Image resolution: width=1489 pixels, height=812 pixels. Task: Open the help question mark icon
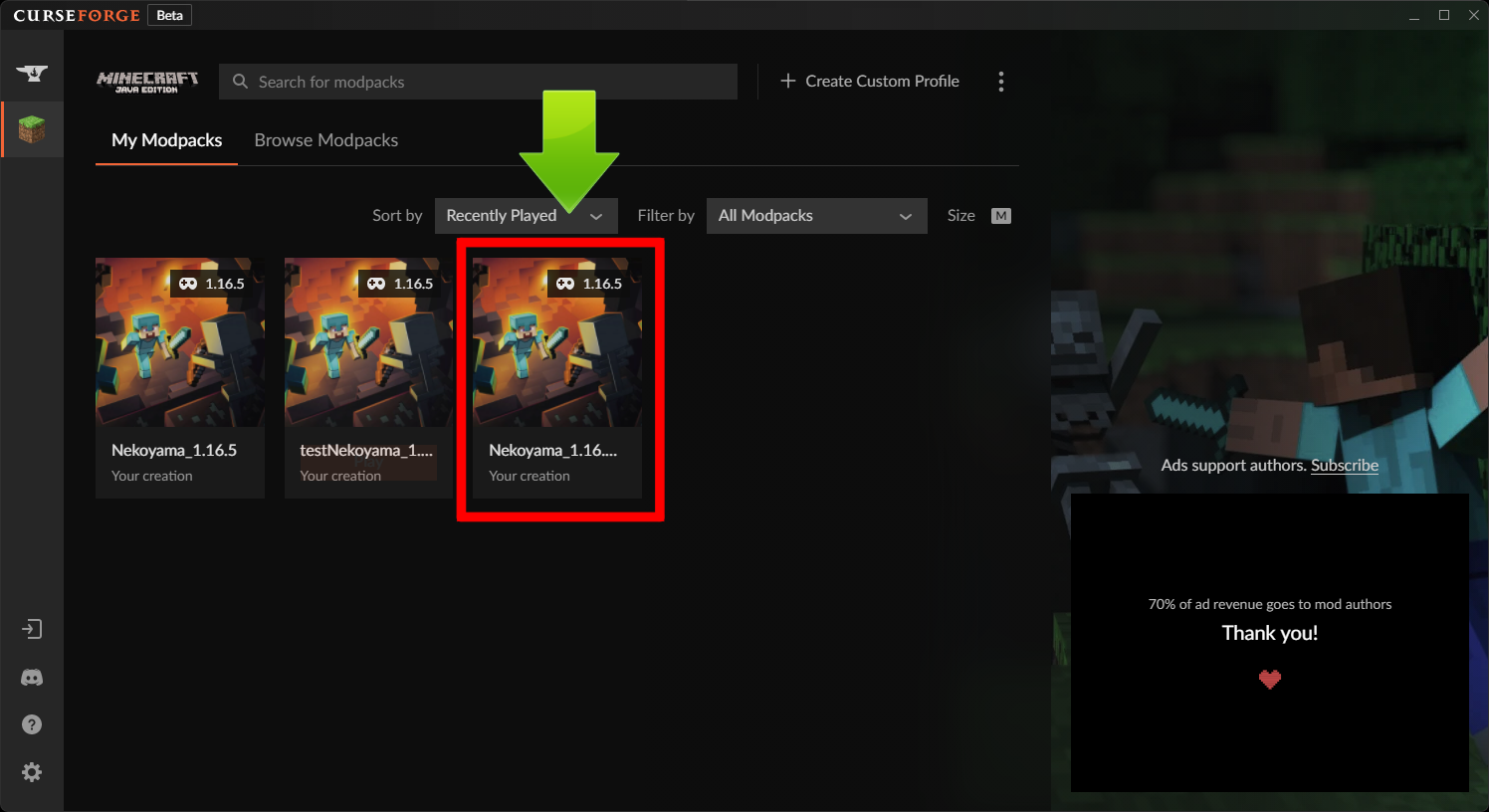32,724
